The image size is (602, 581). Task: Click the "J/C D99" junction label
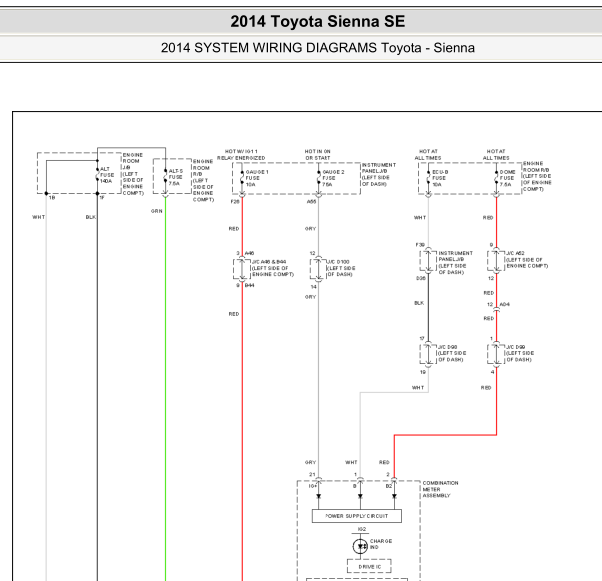(x=519, y=353)
